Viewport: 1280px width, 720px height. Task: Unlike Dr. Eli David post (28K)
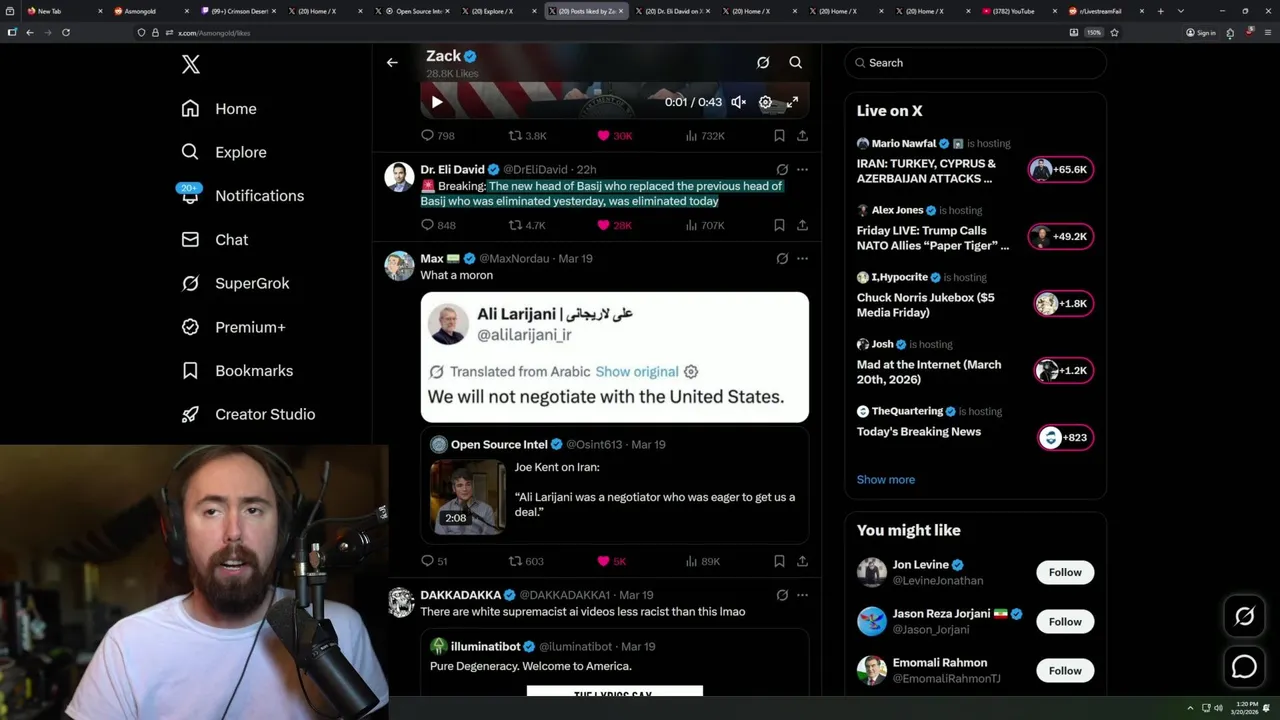pyautogui.click(x=614, y=226)
